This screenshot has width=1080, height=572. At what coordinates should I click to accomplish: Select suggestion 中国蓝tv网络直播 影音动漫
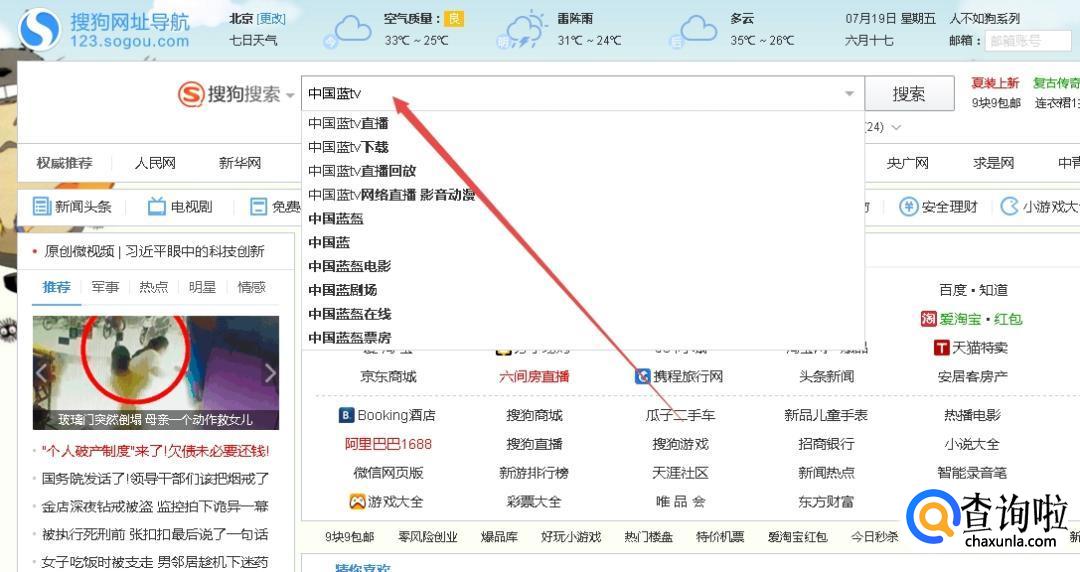pyautogui.click(x=391, y=194)
